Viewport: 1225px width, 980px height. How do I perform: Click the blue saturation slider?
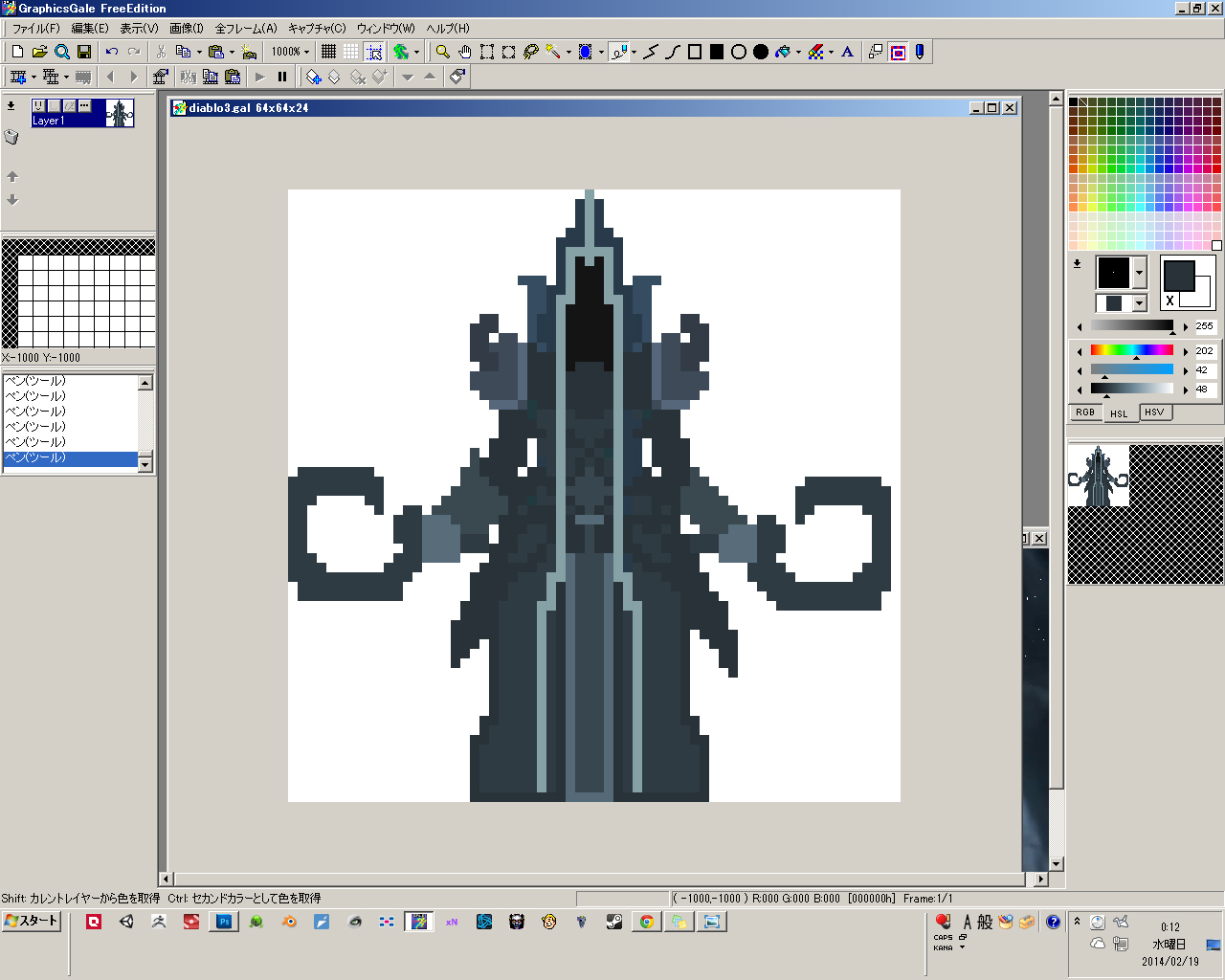pyautogui.click(x=1131, y=369)
